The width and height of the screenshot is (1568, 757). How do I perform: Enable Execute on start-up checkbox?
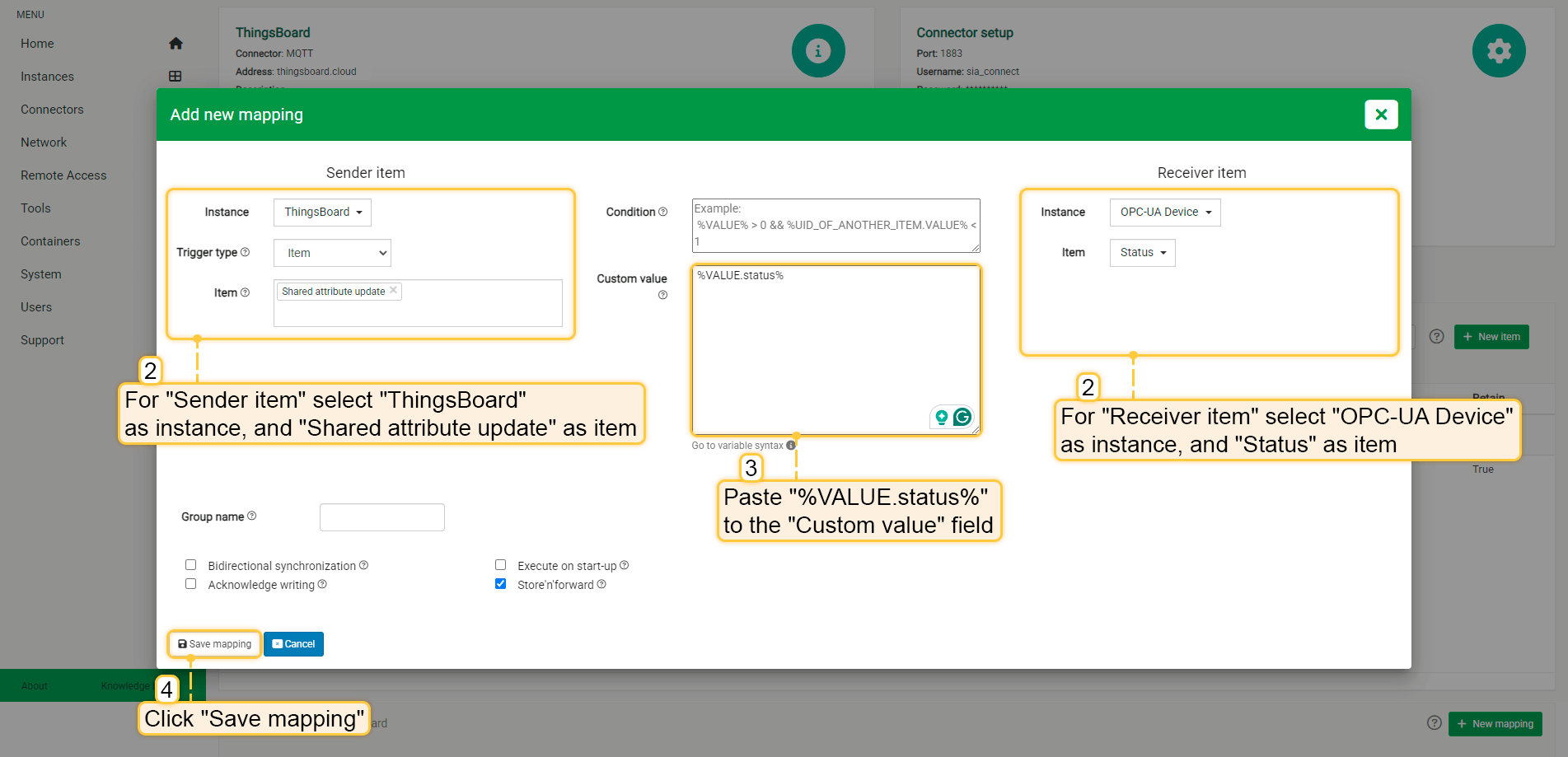pyautogui.click(x=500, y=565)
